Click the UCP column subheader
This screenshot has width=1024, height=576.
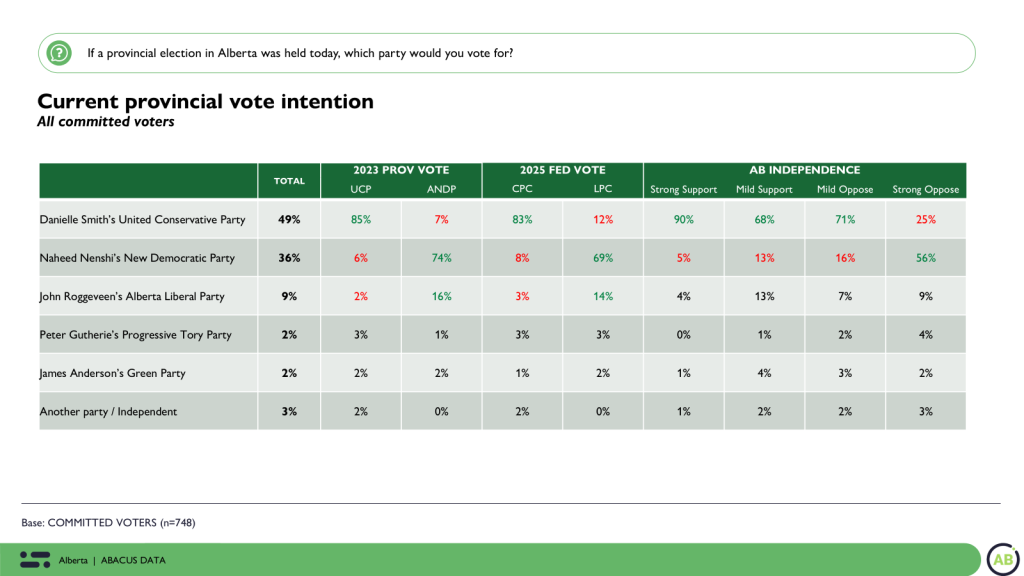pos(360,189)
